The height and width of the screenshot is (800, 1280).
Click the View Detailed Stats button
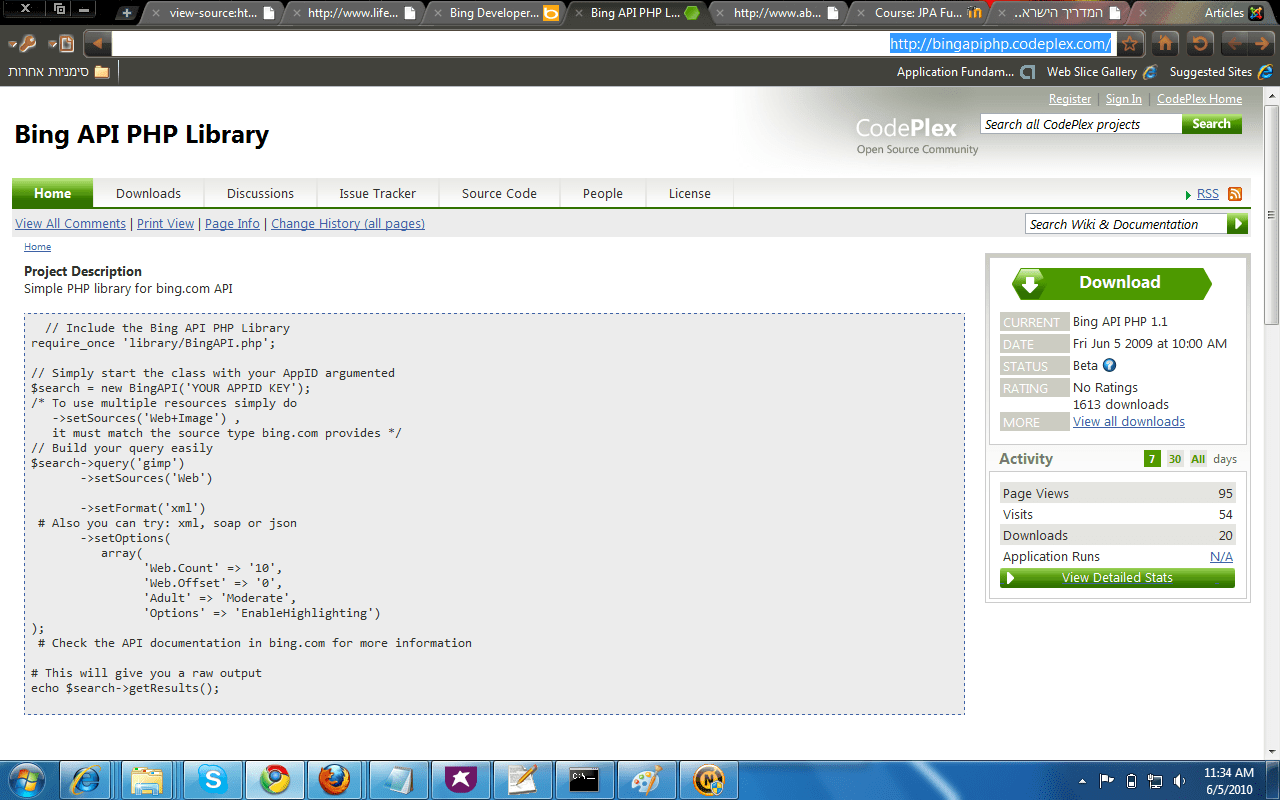click(x=1117, y=578)
